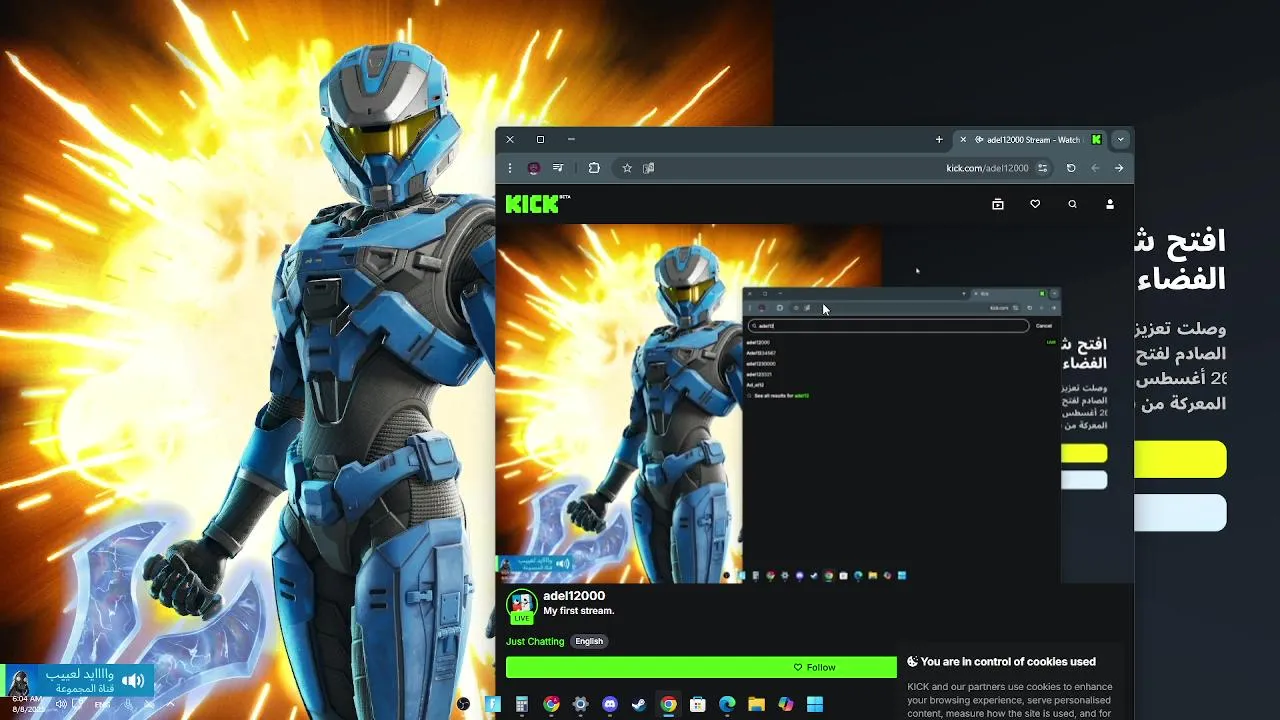
Task: Open the Just Chatting category link
Action: (x=535, y=641)
